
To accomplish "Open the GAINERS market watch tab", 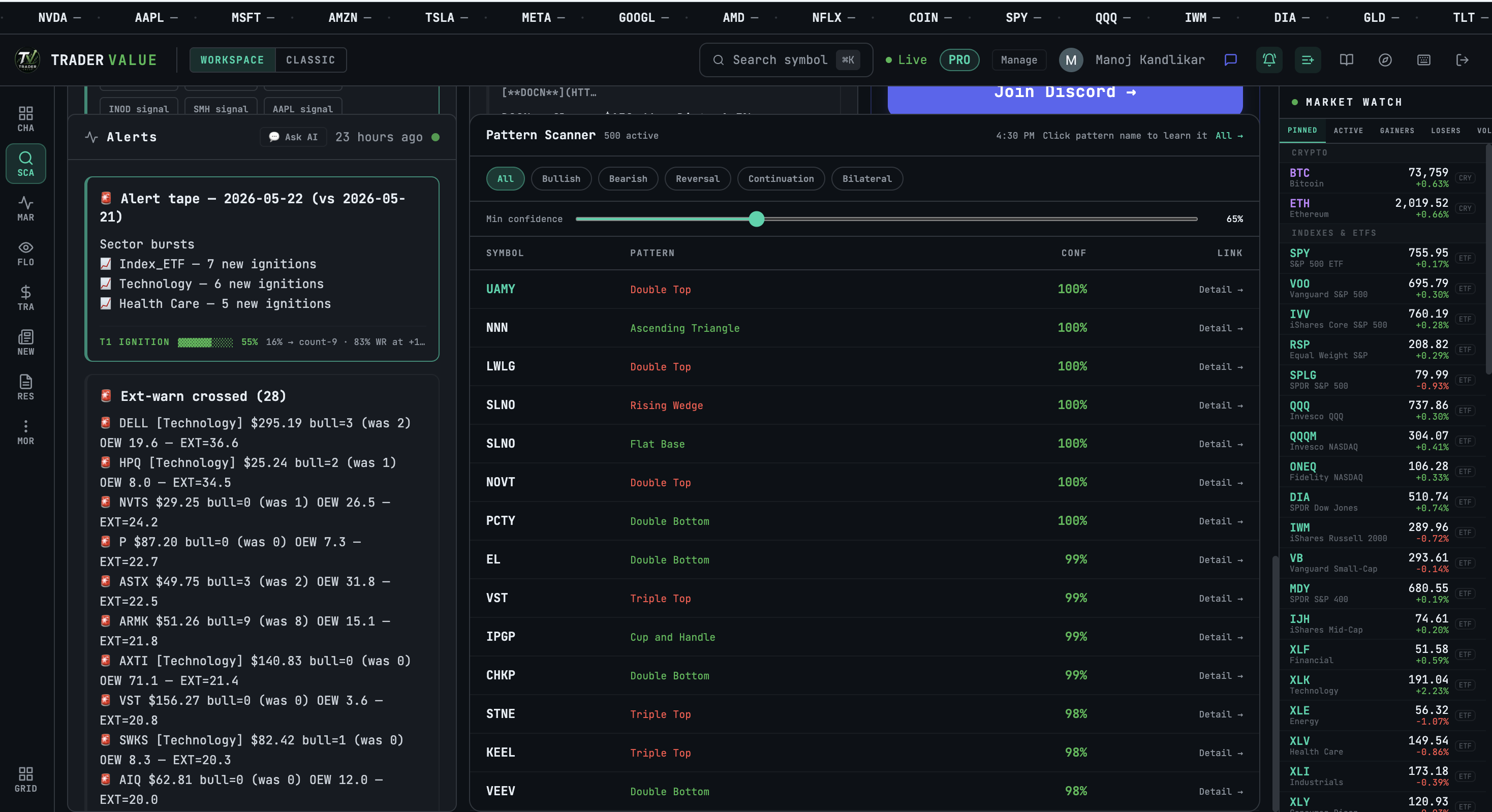I will [1397, 130].
